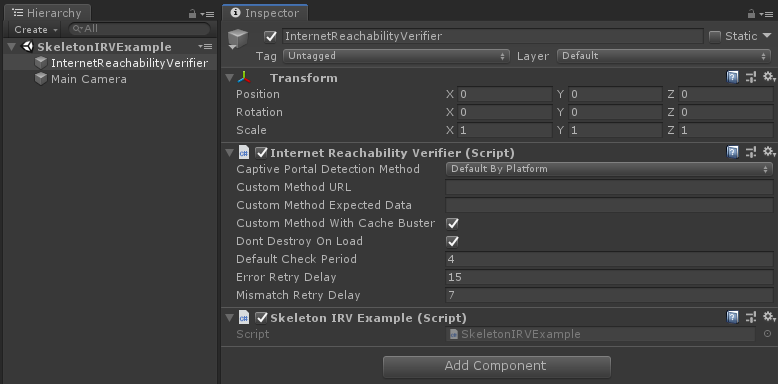Click Internet Reachability Verifier C# script icon
Image resolution: width=778 pixels, height=384 pixels.
[244, 152]
